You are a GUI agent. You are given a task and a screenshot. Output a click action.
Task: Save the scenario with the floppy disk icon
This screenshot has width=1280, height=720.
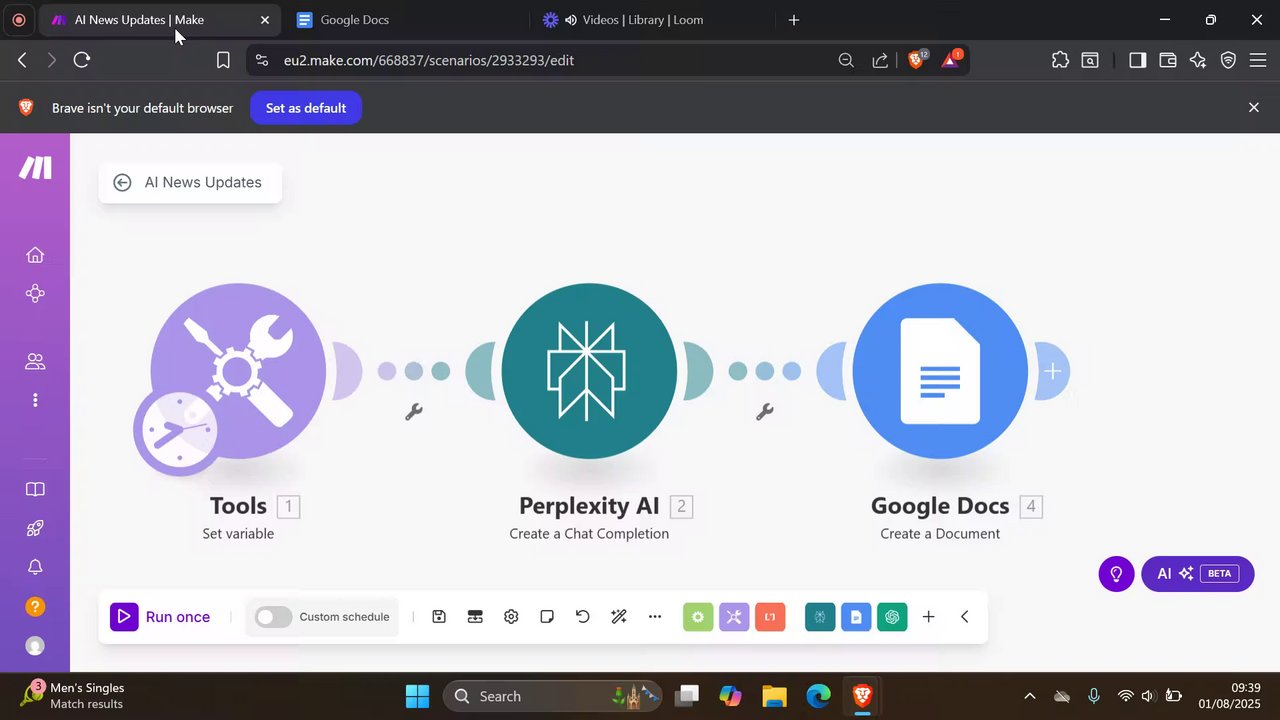[439, 617]
